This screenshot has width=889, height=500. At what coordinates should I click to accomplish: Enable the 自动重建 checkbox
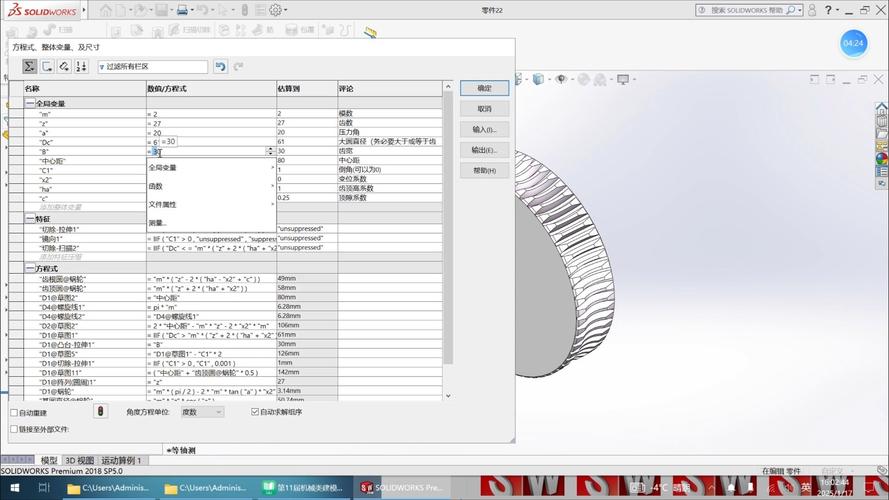14,413
